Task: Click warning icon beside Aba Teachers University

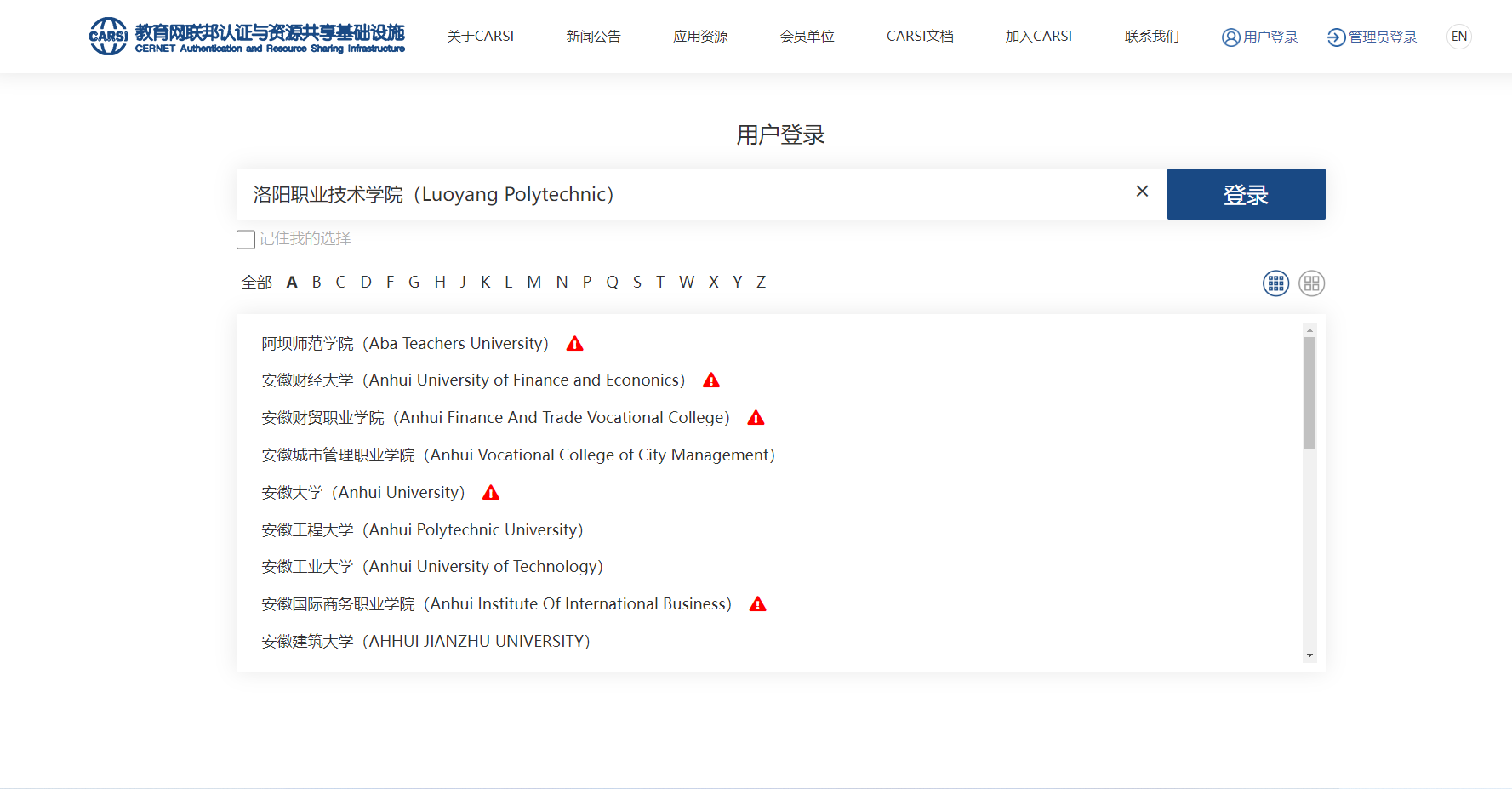Action: tap(575, 344)
